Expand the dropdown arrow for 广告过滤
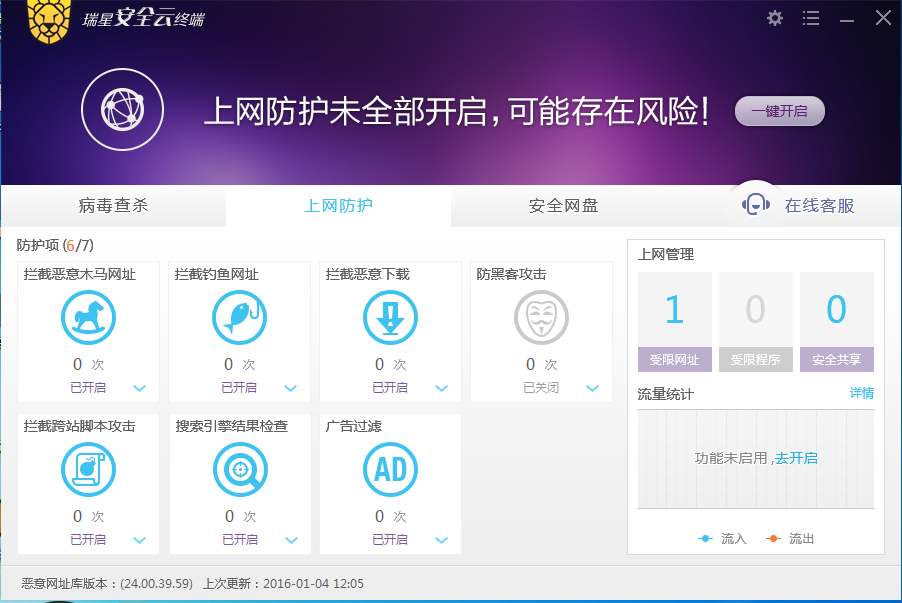Viewport: 902px width, 603px height. (x=441, y=540)
